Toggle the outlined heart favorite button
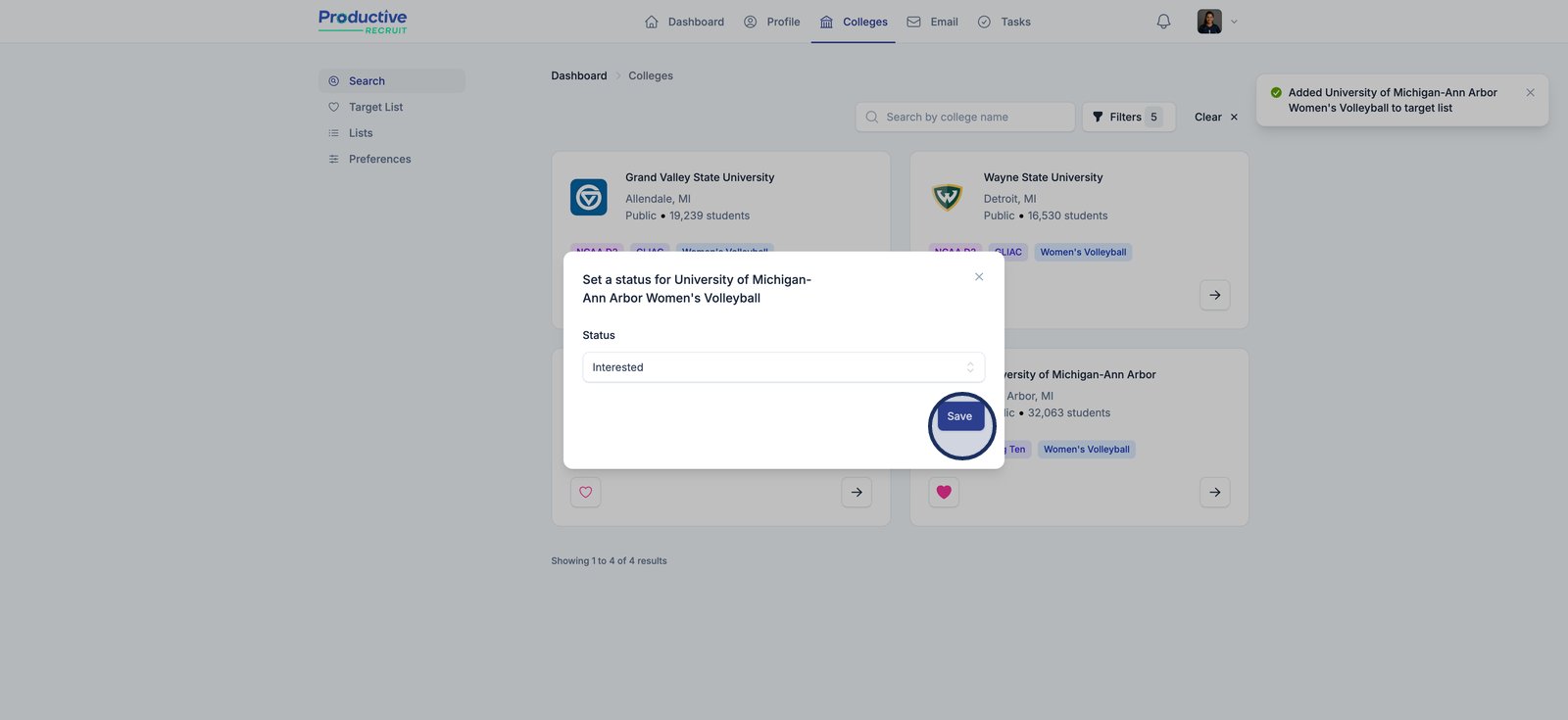1568x720 pixels. 586,492
